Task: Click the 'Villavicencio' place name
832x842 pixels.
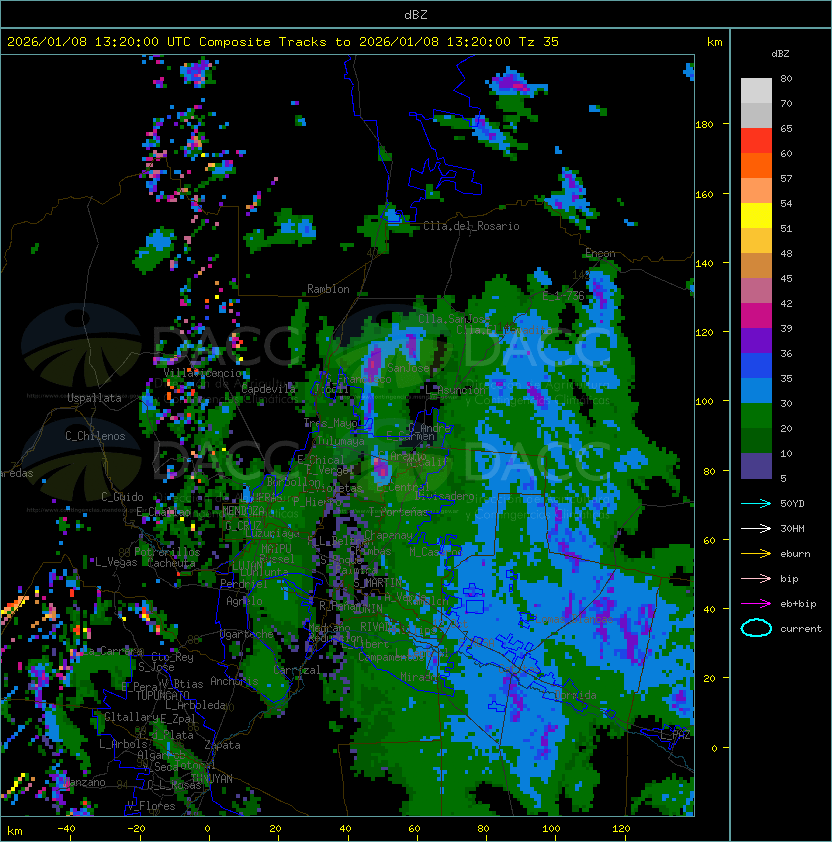Action: click(203, 373)
